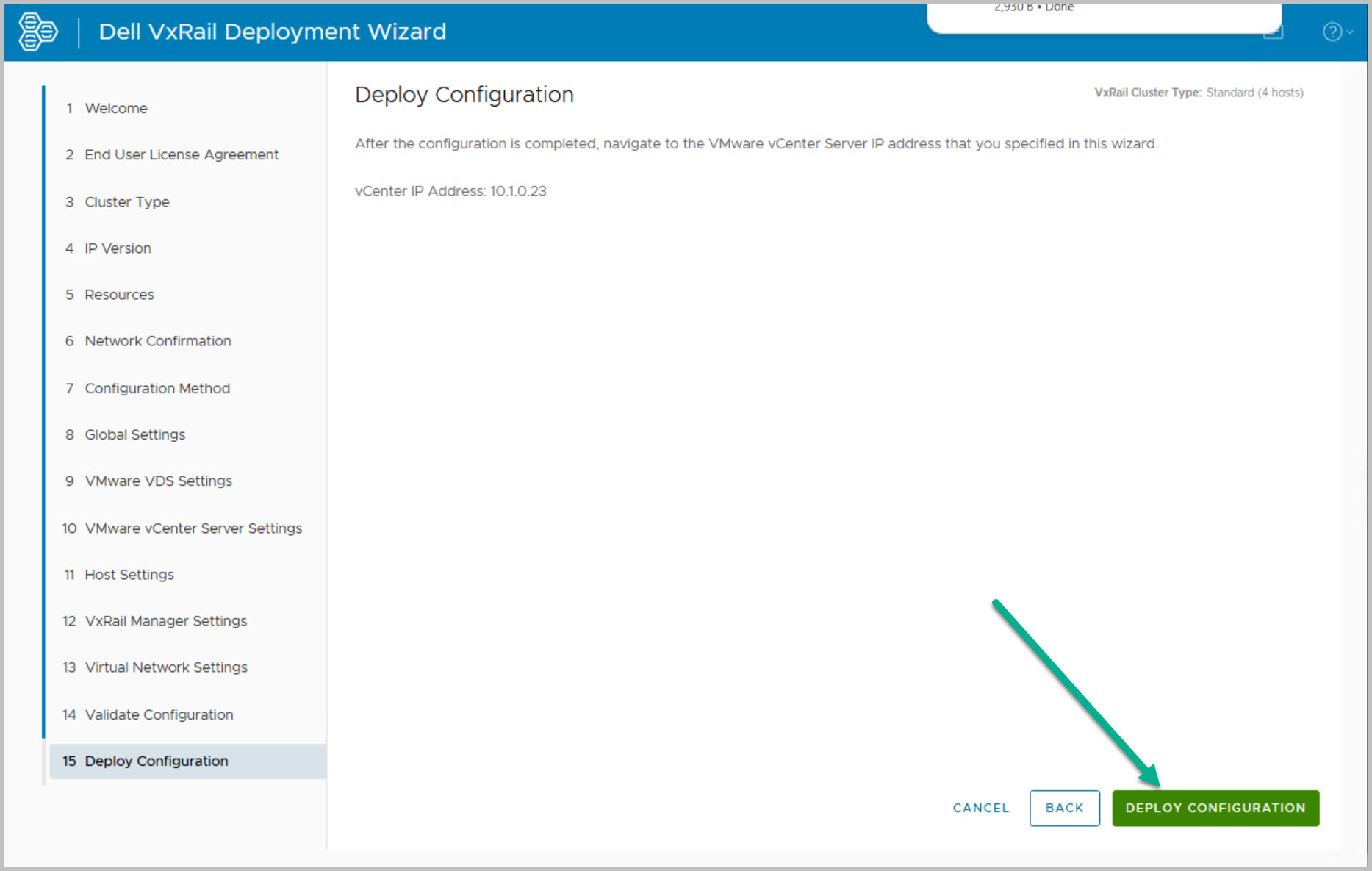This screenshot has height=871, width=1372.
Task: Start deployment with Deploy Configuration button
Action: pyautogui.click(x=1215, y=808)
